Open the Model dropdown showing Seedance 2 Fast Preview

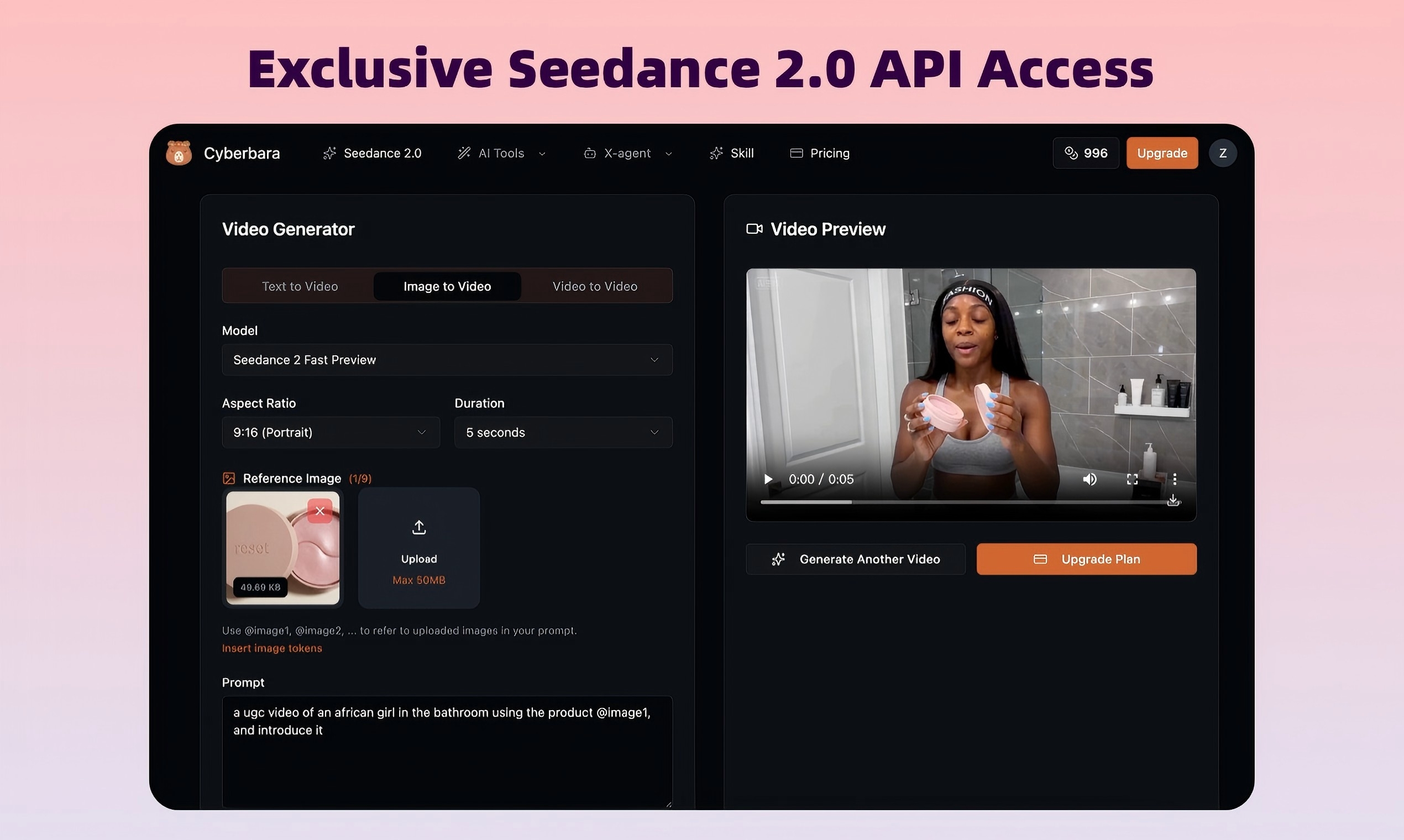(x=447, y=360)
